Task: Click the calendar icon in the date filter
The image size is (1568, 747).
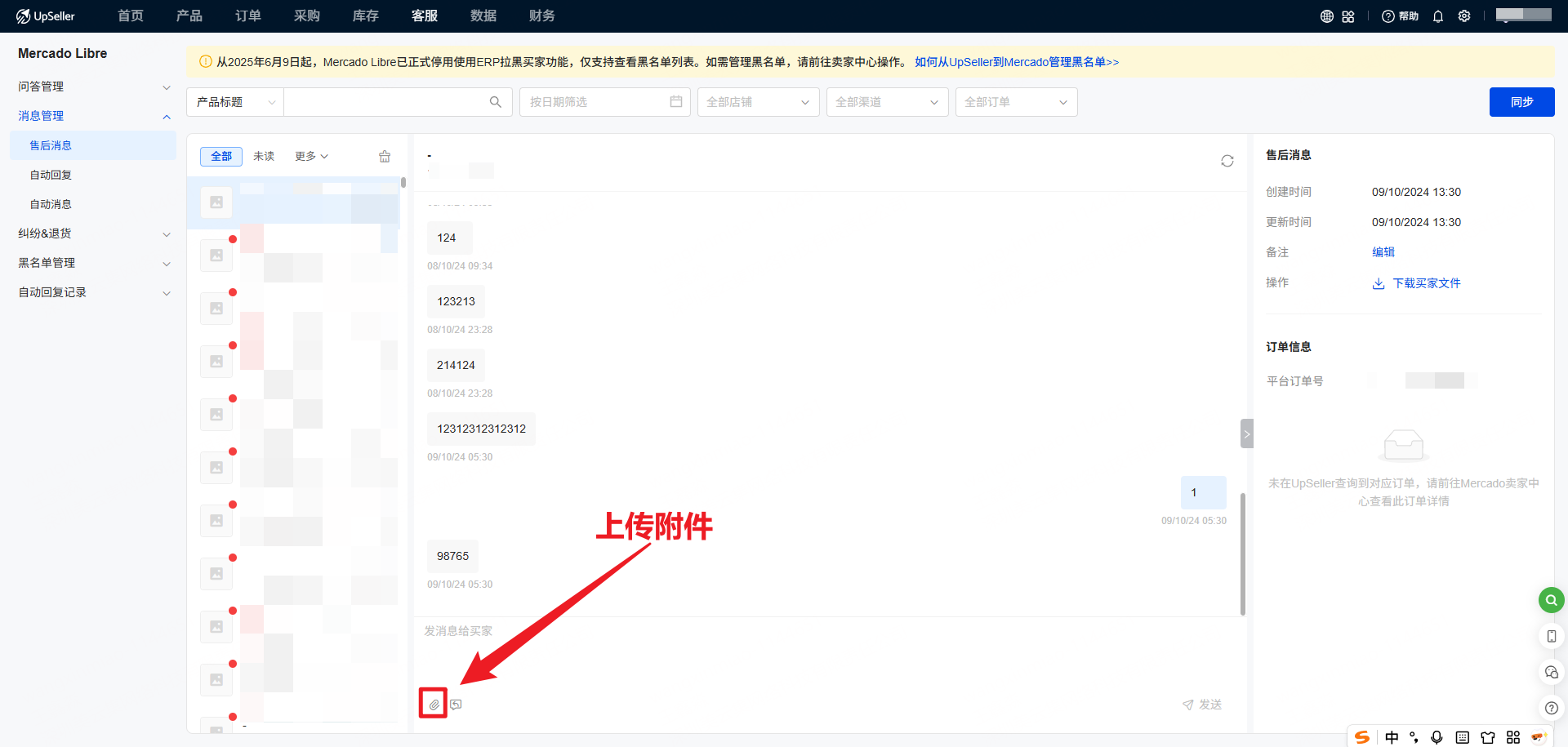Action: (675, 102)
